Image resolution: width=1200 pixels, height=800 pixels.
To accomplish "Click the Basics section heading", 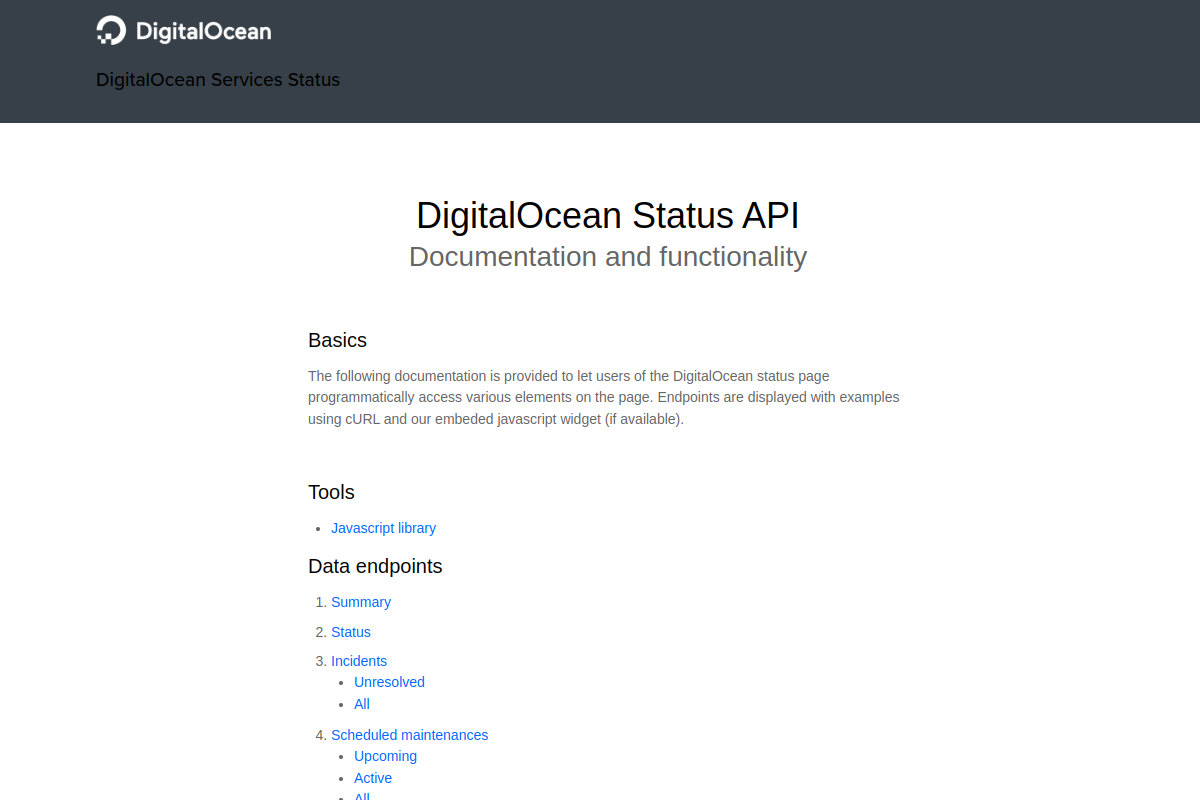I will coord(337,340).
